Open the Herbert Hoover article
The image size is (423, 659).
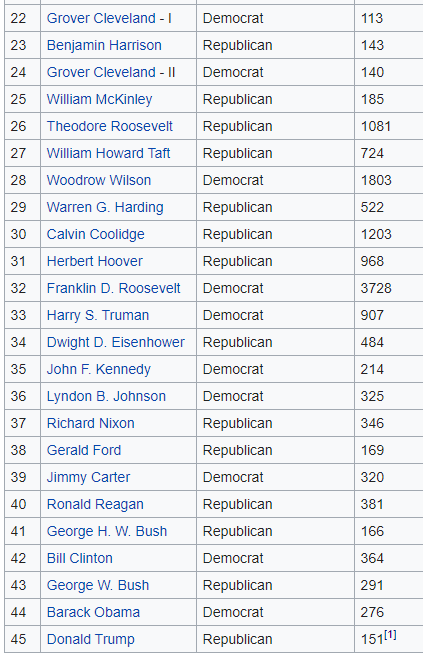pos(95,261)
